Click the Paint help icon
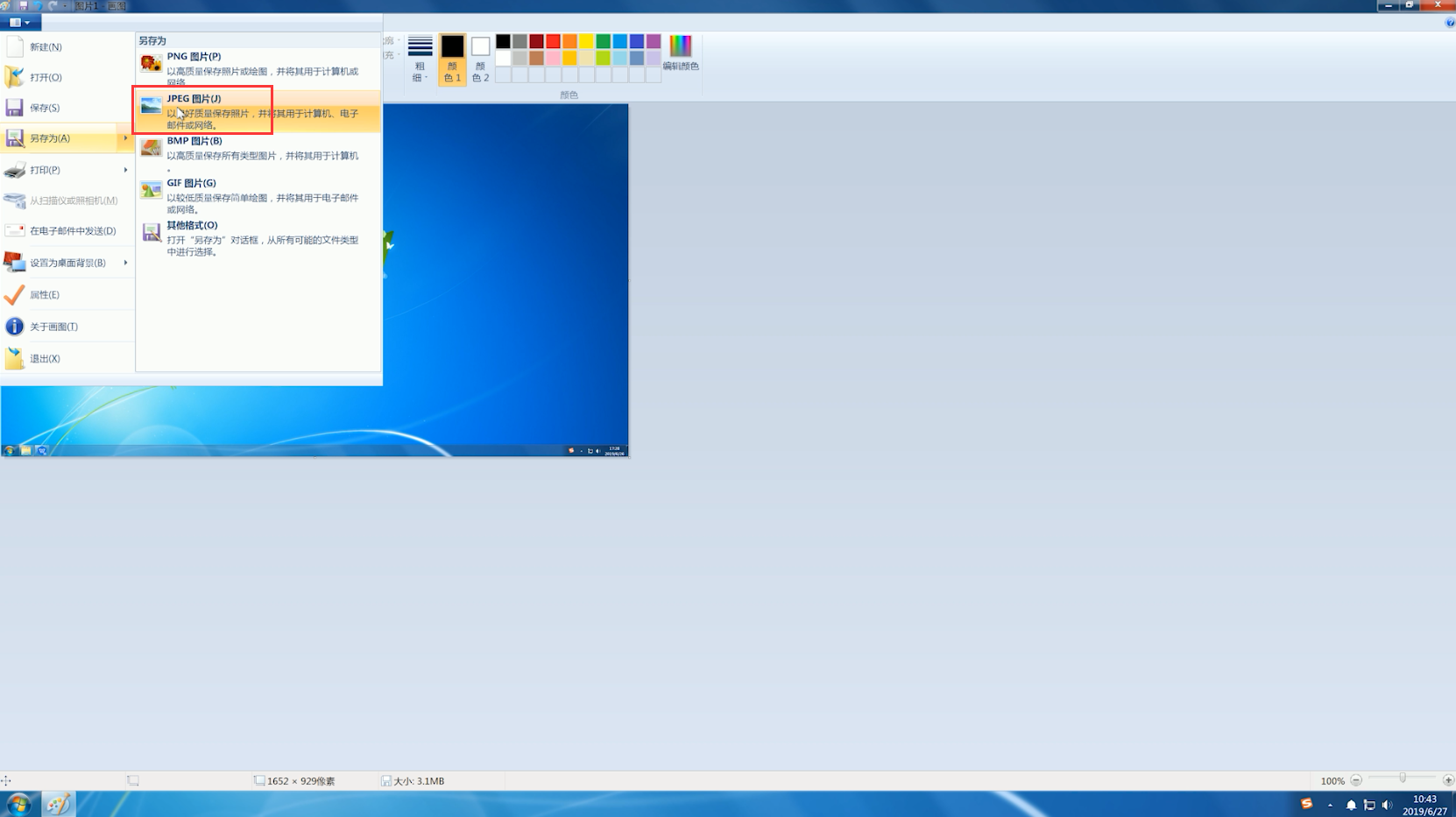Screen dimensions: 1456x817 [x=1449, y=23]
